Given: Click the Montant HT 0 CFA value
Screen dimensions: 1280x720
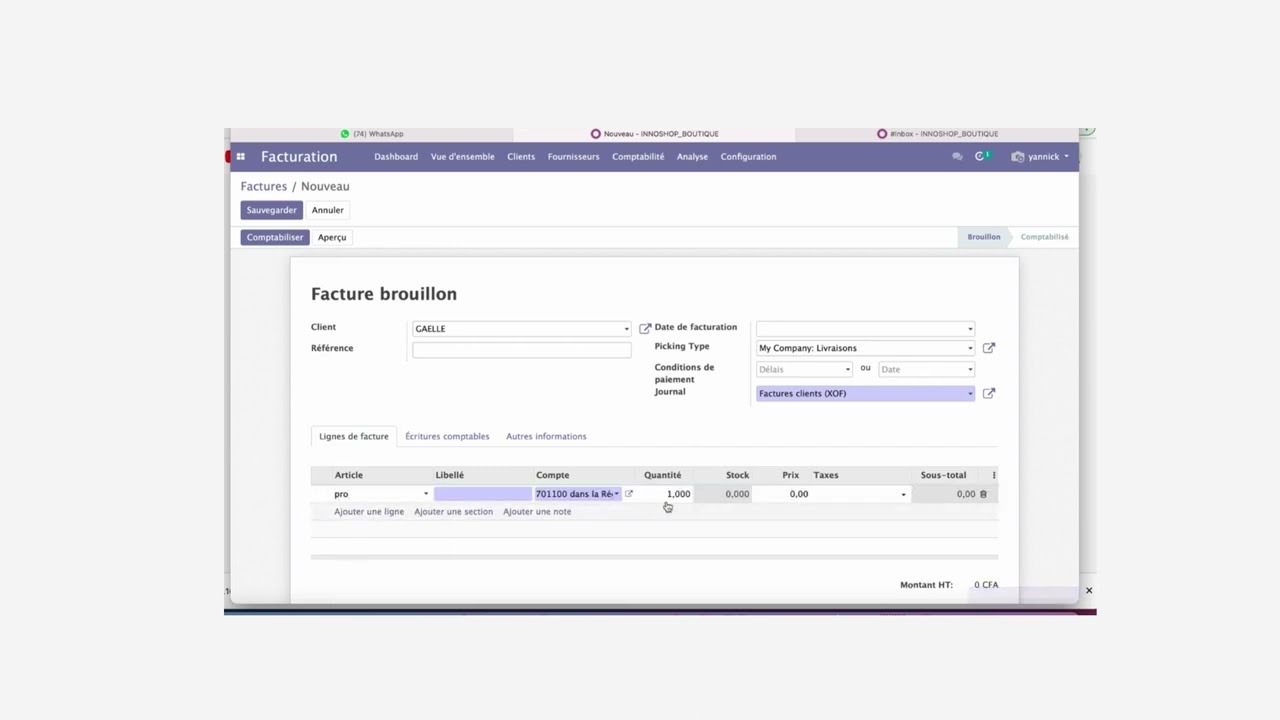Looking at the screenshot, I should tap(986, 585).
